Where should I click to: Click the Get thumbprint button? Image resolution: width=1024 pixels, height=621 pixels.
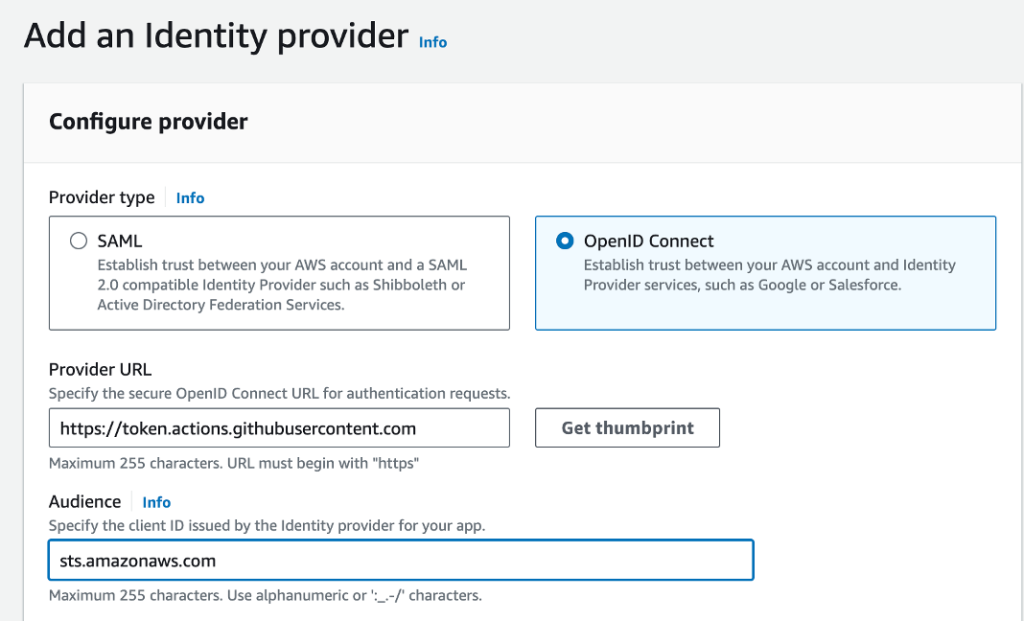point(627,428)
